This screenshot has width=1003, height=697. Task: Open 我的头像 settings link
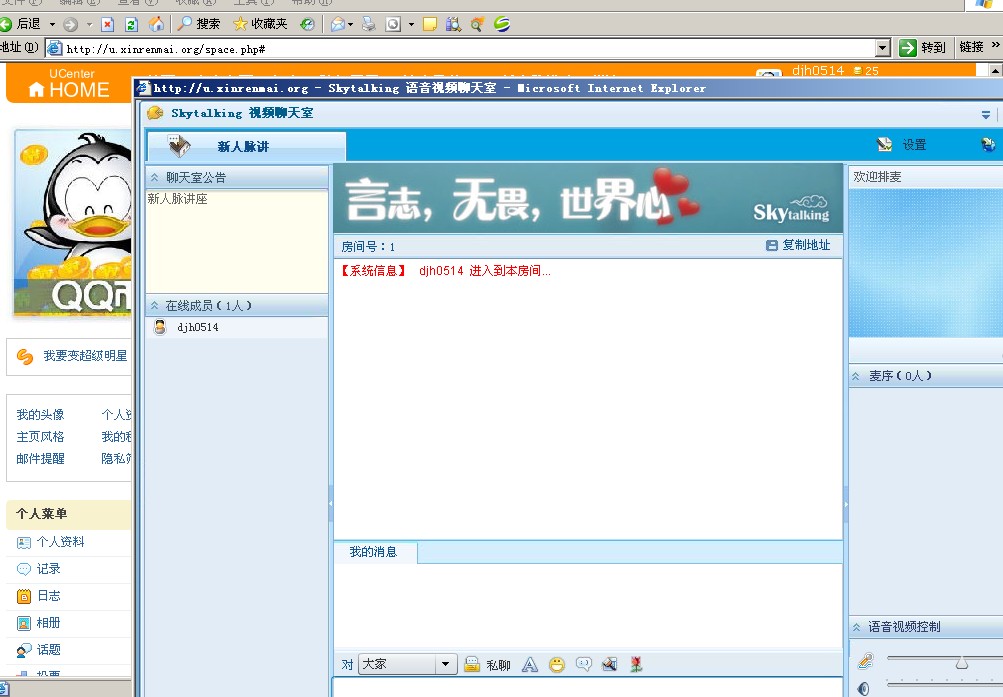tap(40, 414)
